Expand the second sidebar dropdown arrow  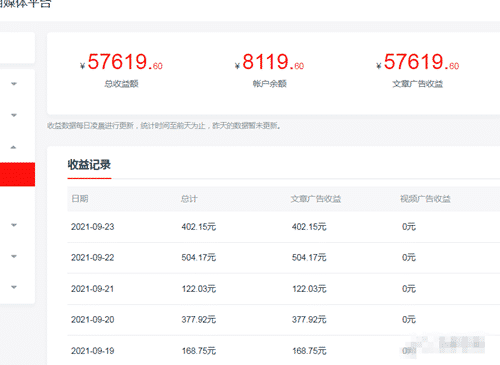point(14,115)
